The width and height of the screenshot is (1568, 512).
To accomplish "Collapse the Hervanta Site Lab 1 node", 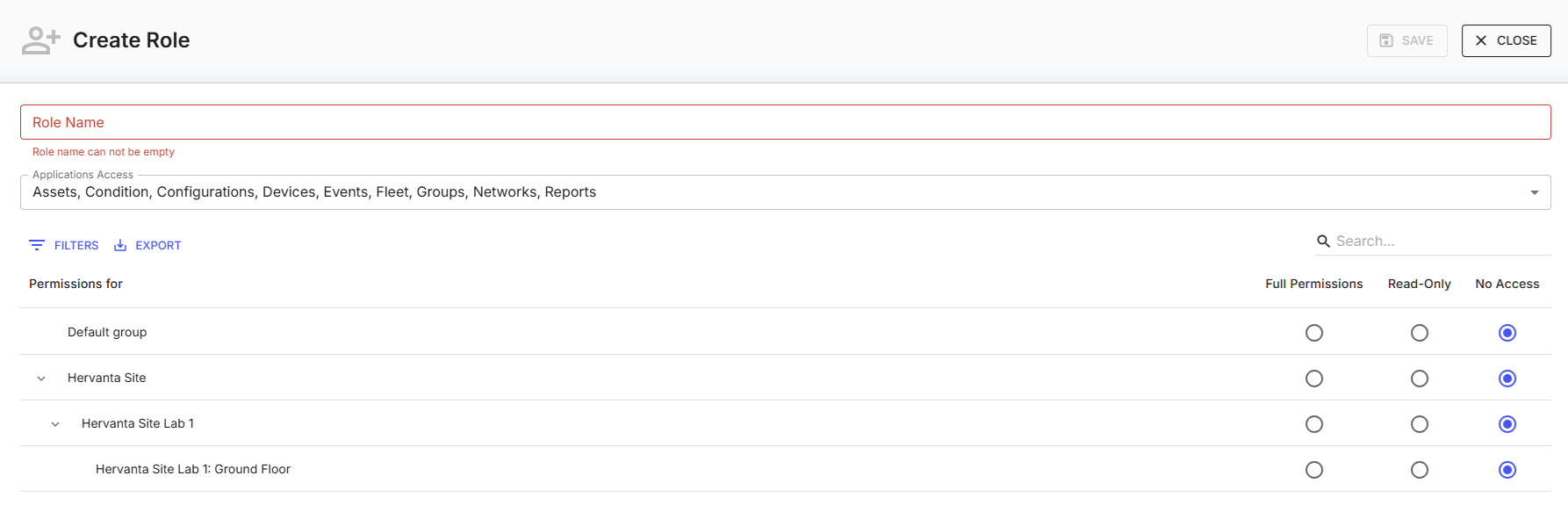I will [x=55, y=424].
